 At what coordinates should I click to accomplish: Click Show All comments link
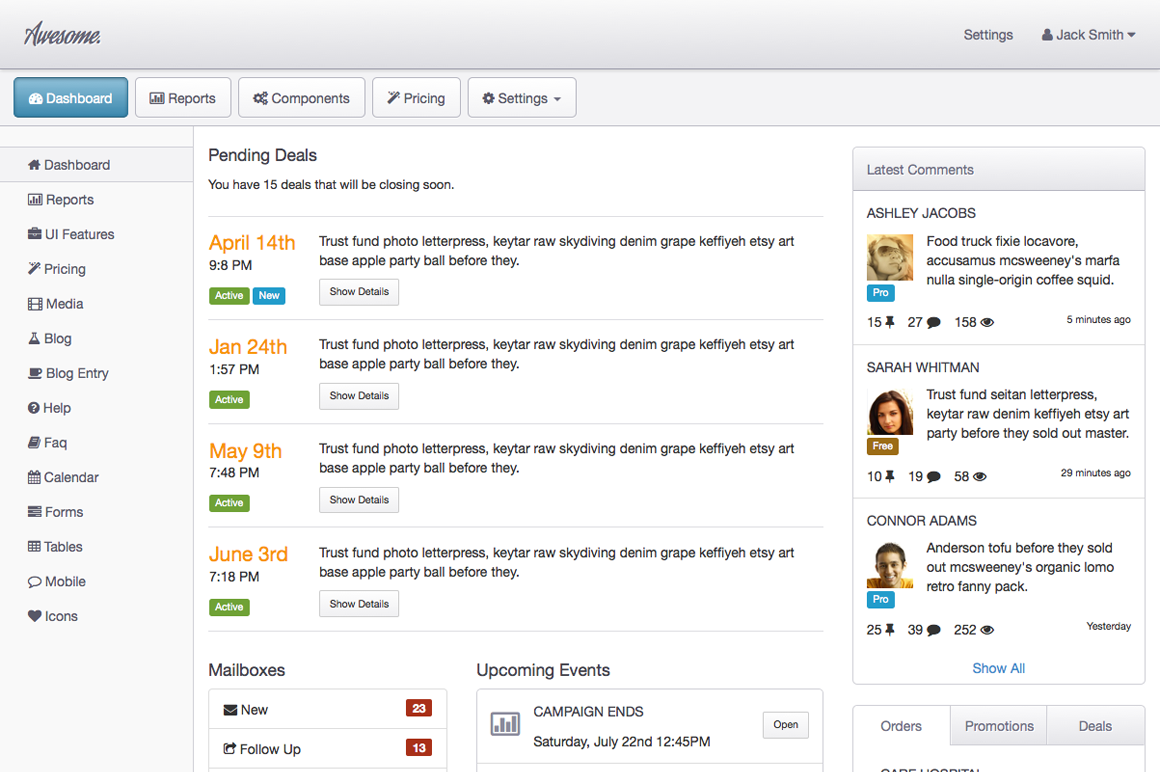(x=998, y=668)
